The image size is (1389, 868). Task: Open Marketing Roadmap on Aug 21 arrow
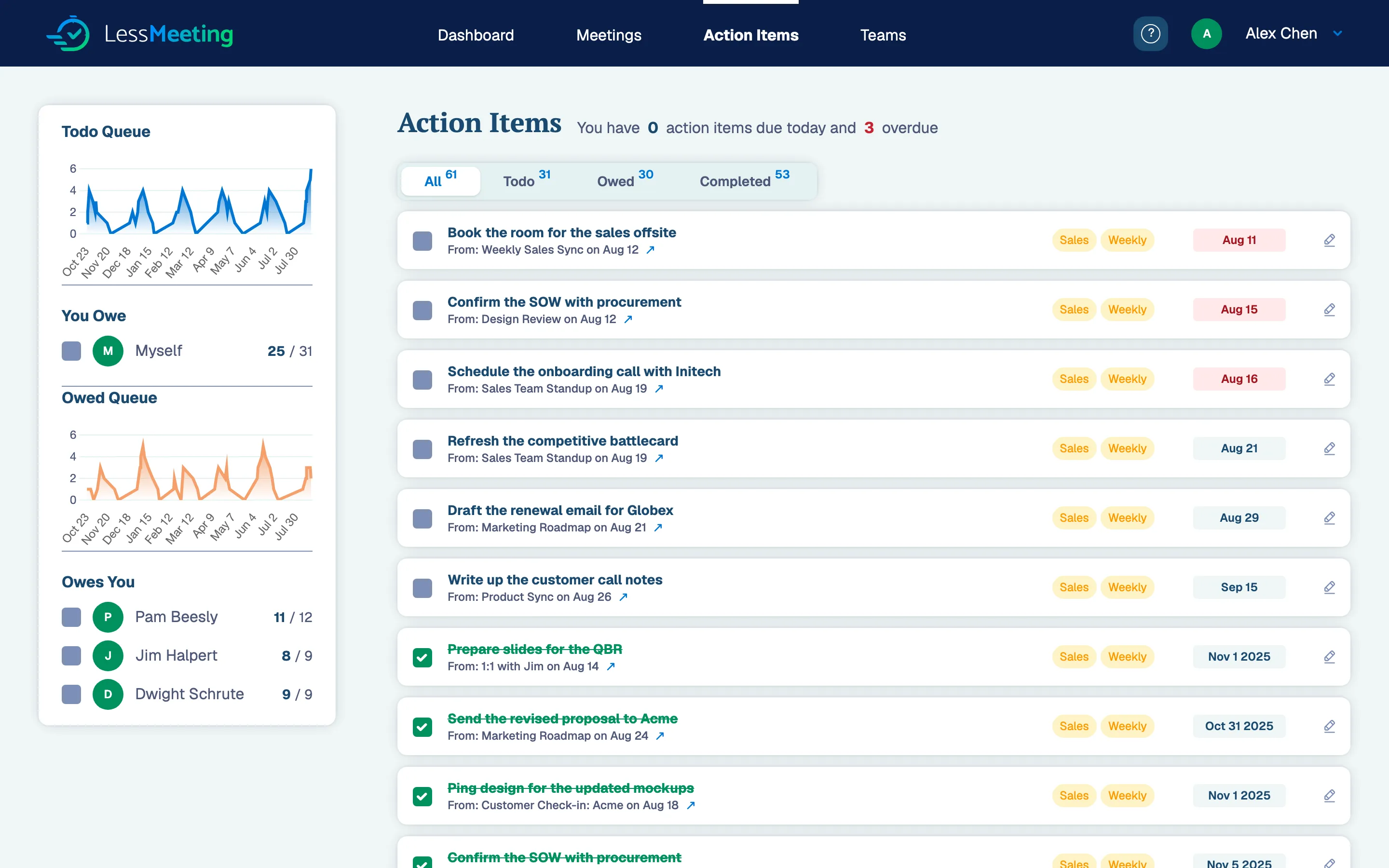(658, 528)
